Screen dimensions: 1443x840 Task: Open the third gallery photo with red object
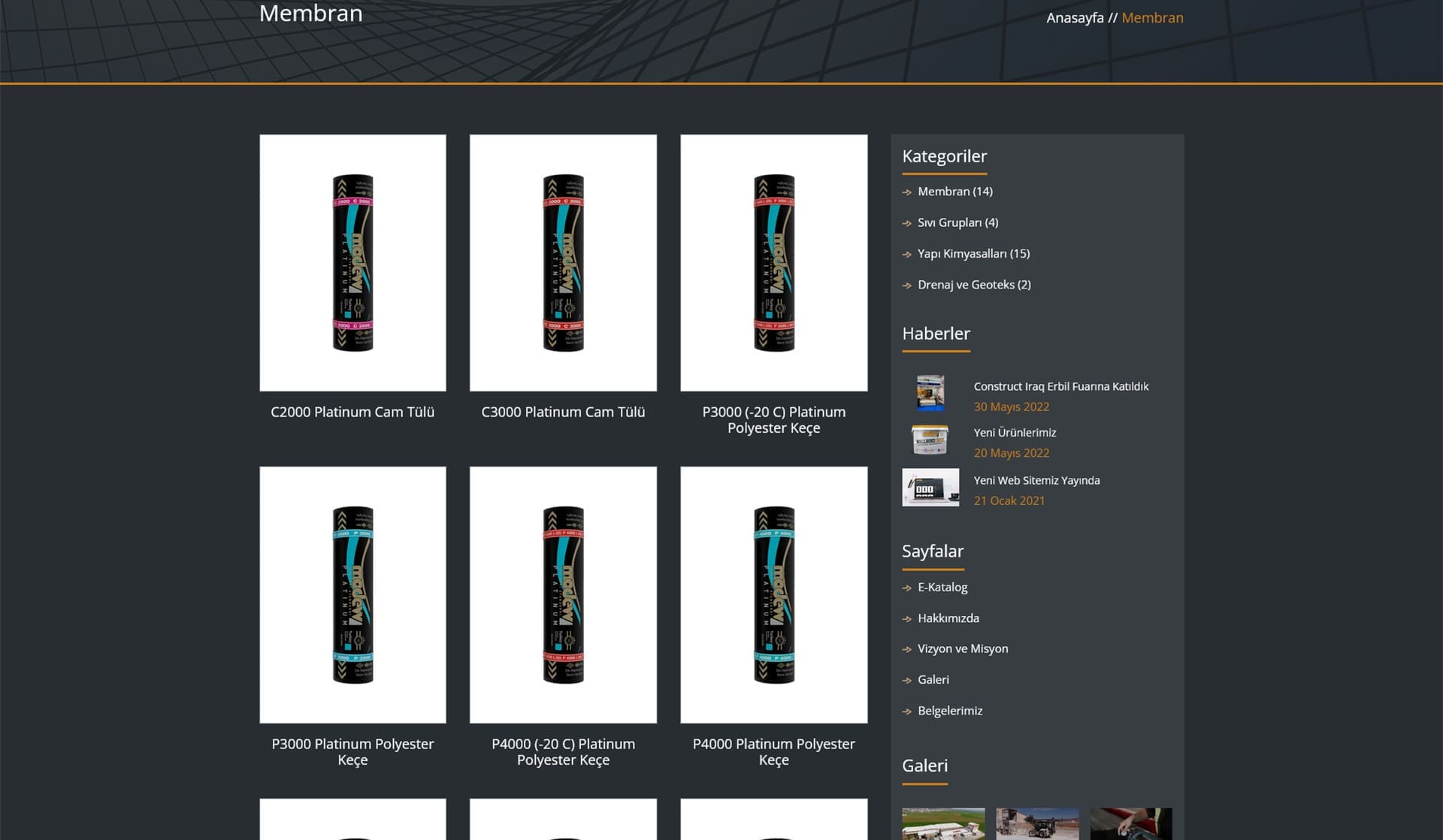click(1131, 823)
